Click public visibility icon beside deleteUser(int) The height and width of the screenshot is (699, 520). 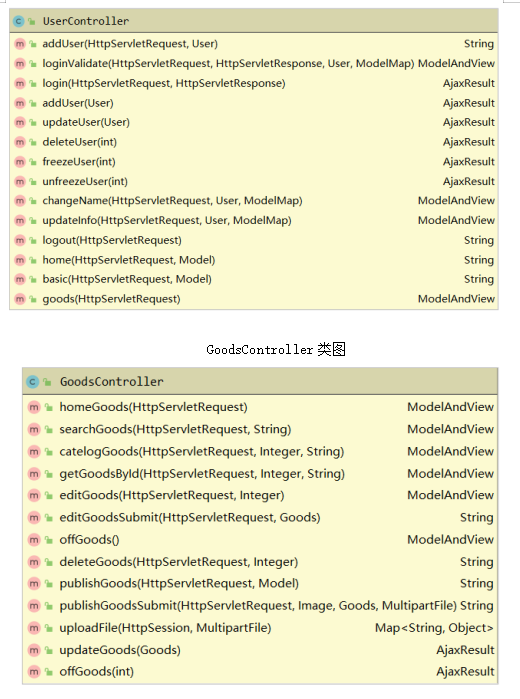[x=33, y=142]
